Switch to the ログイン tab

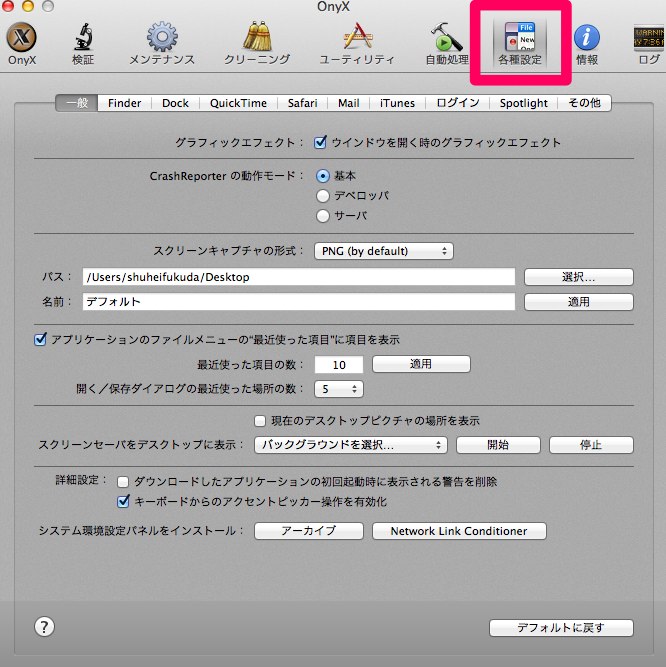coord(458,103)
